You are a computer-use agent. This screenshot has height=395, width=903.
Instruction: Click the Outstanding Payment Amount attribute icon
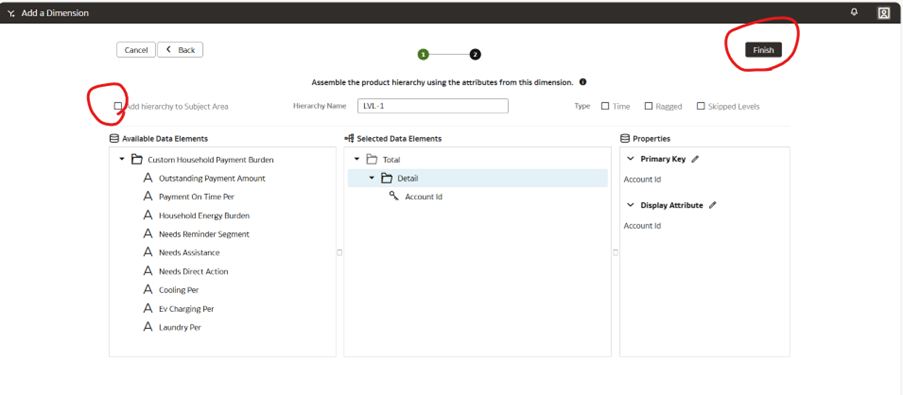coord(147,178)
